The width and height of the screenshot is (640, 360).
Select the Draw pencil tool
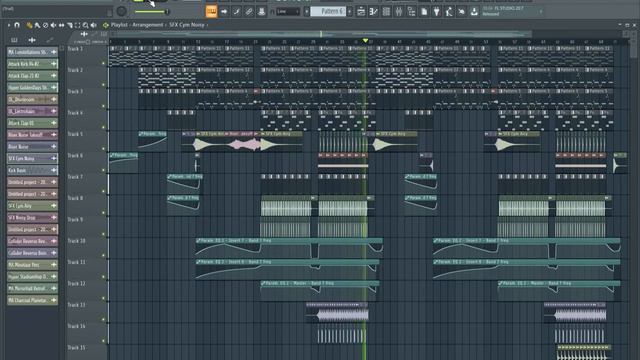pos(29,25)
